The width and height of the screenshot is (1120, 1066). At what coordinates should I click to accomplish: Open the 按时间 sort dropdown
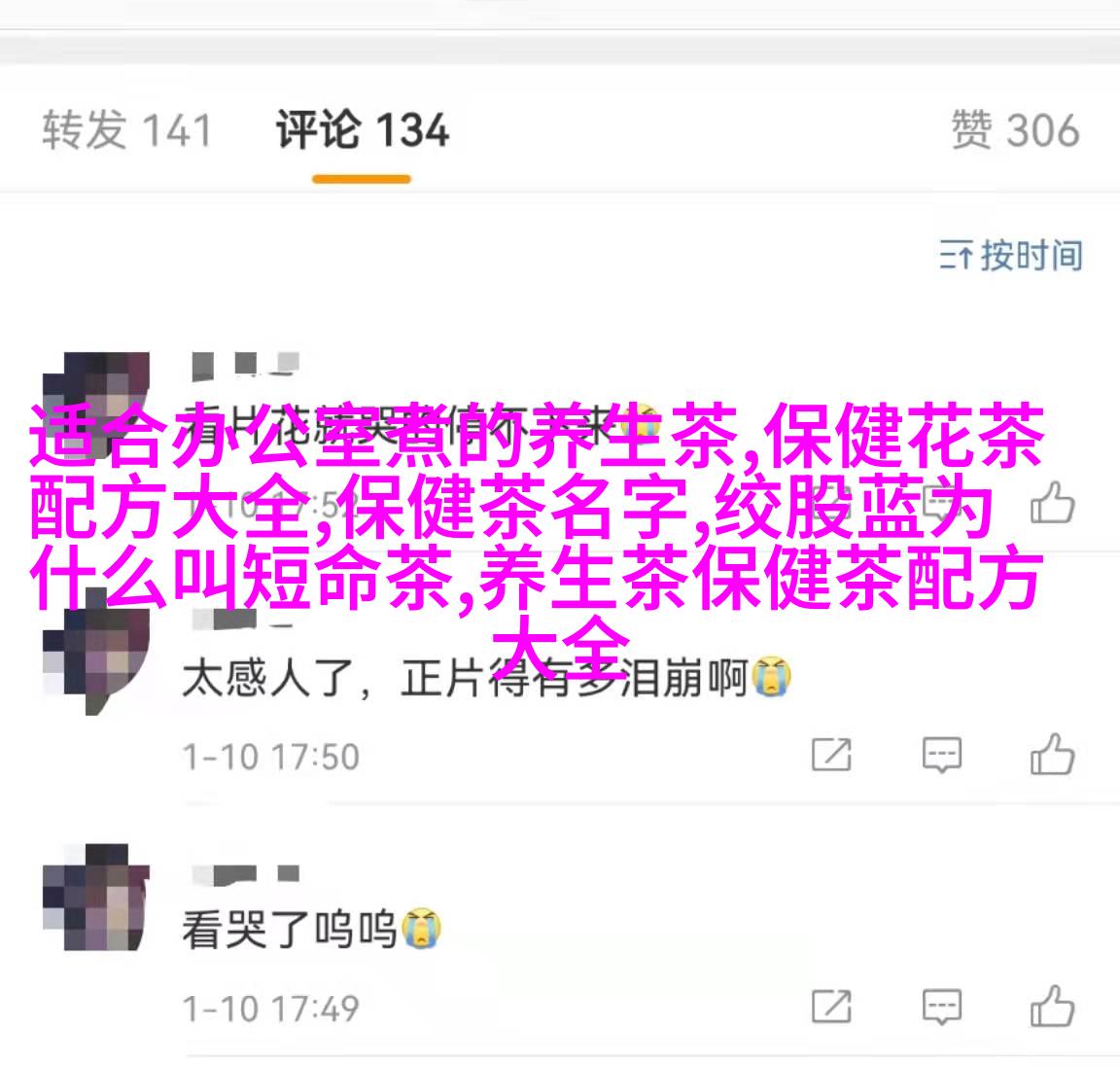(x=1011, y=255)
